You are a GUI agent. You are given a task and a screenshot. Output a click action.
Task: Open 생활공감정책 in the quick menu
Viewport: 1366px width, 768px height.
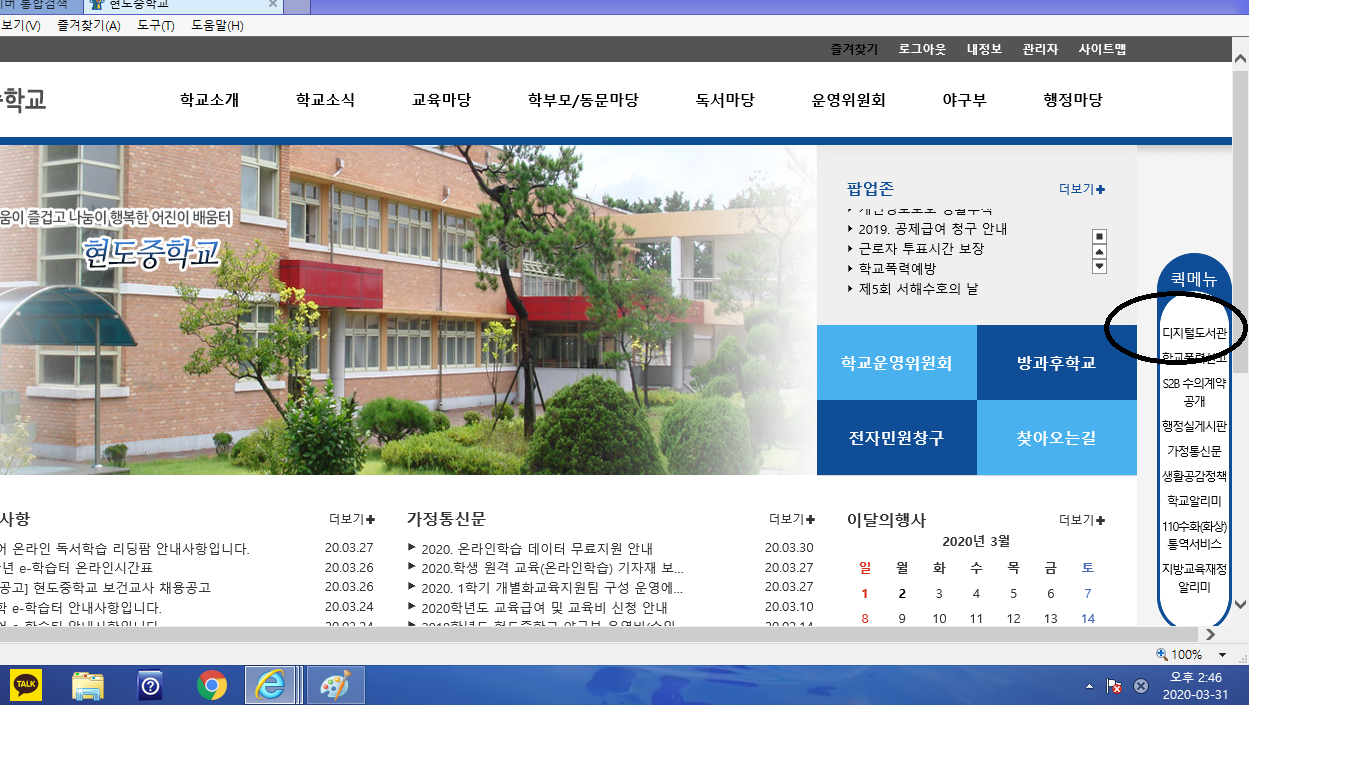pyautogui.click(x=1194, y=476)
